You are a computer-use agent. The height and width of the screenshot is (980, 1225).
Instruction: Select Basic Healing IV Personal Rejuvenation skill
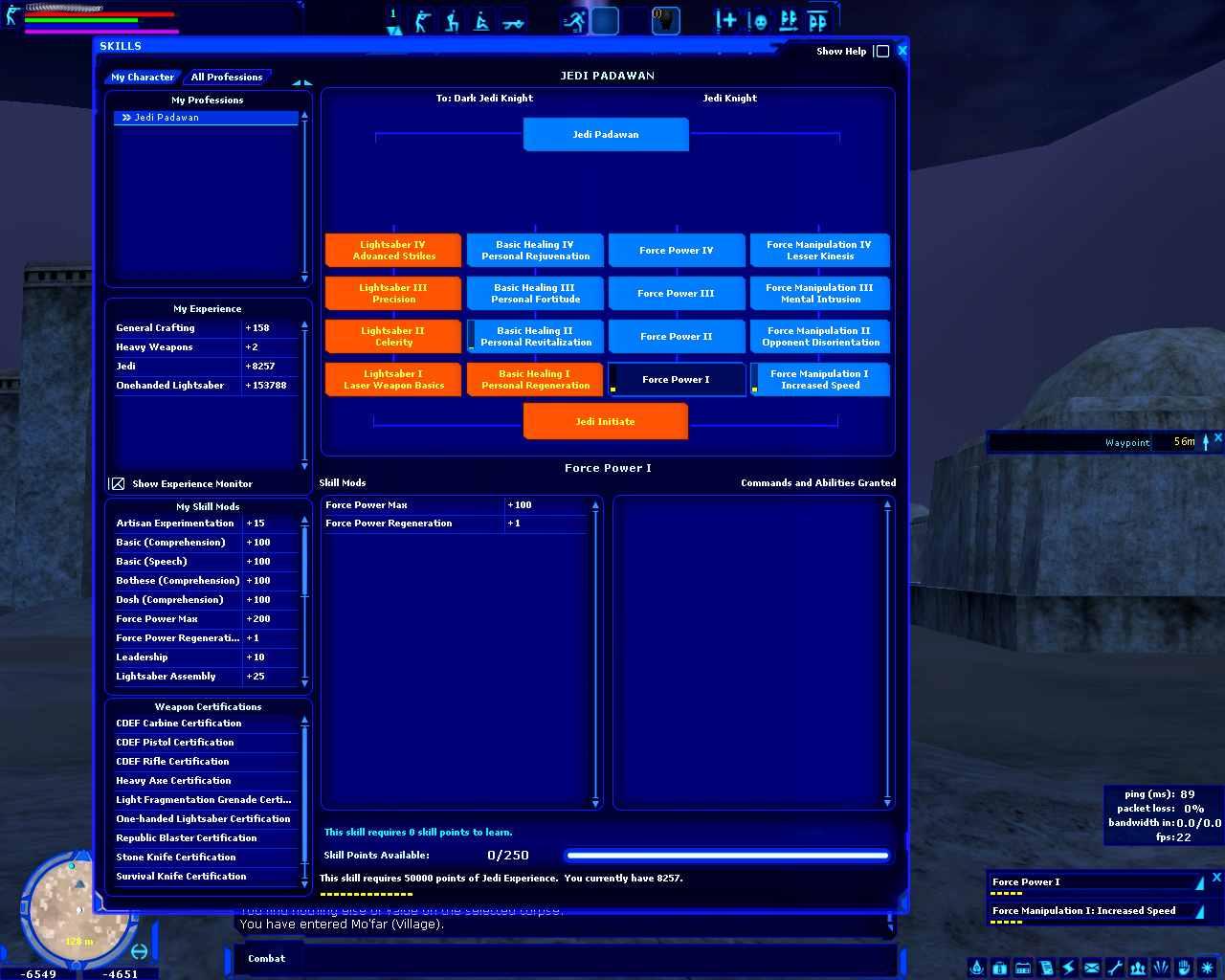click(x=535, y=251)
